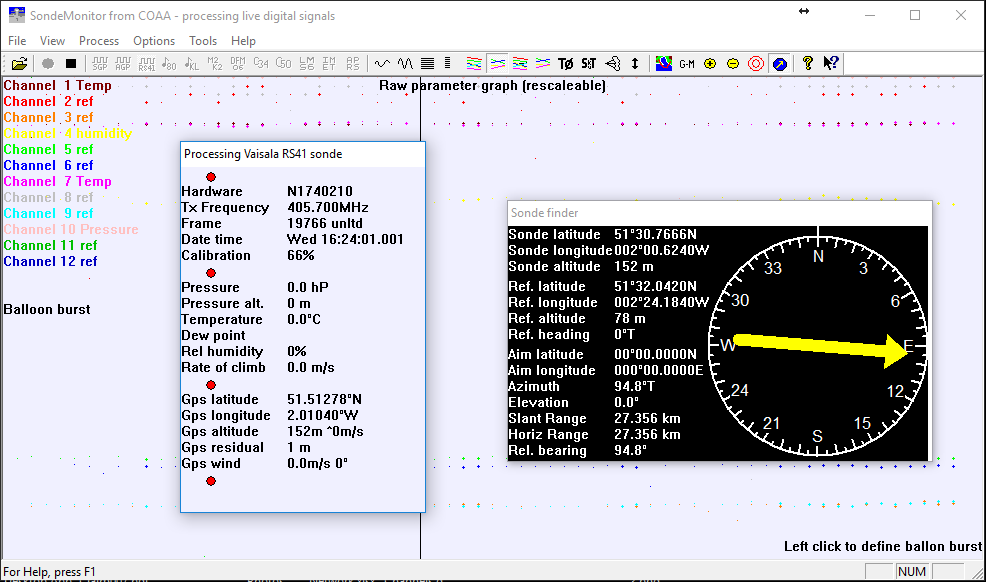
Task: Click the S:T toolbar button
Action: click(x=589, y=63)
